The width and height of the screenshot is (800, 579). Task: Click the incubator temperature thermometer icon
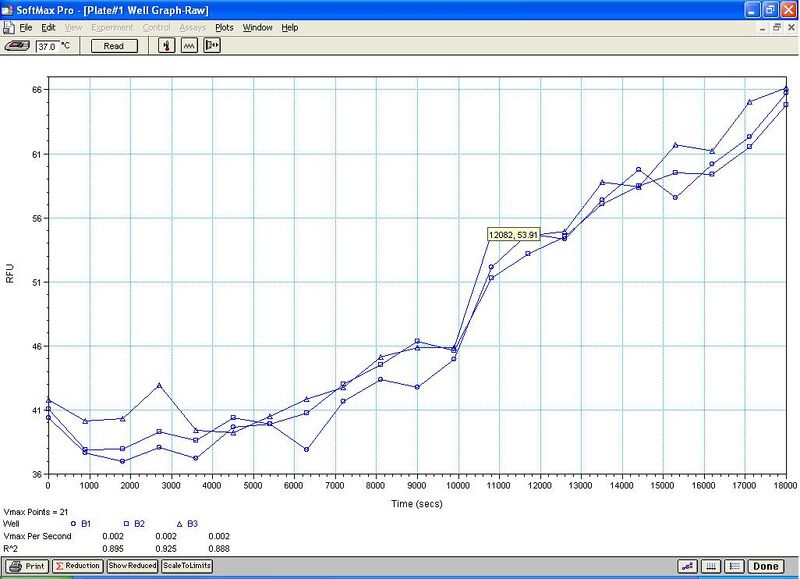167,46
